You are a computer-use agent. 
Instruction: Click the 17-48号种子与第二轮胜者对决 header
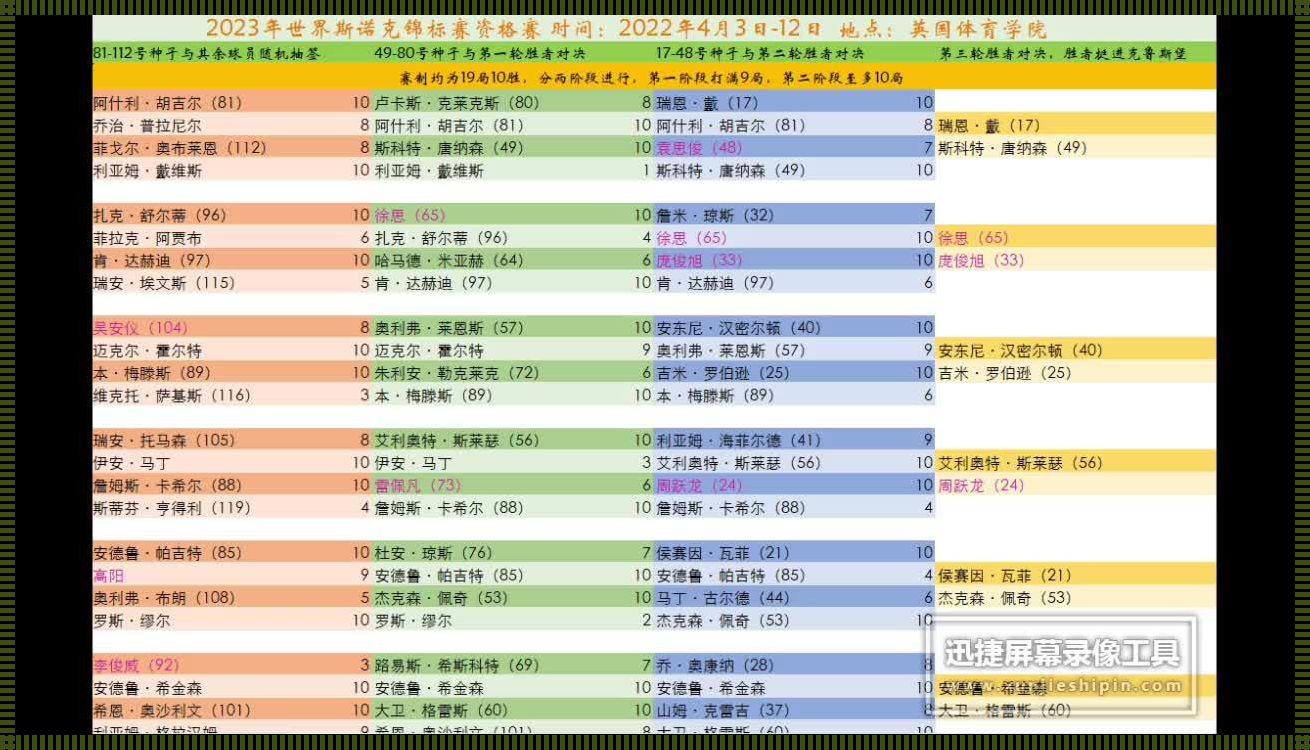760,54
